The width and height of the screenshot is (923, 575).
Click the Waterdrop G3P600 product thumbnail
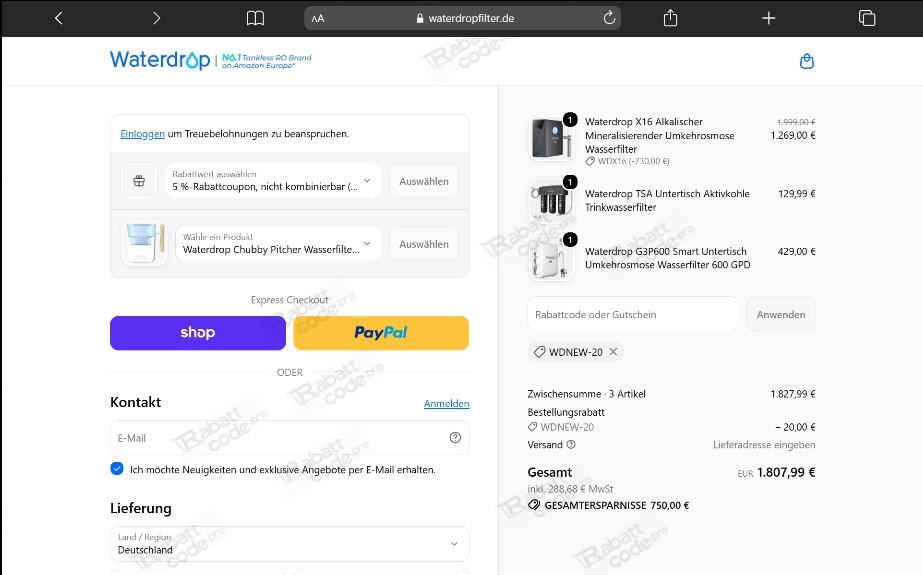pos(552,258)
